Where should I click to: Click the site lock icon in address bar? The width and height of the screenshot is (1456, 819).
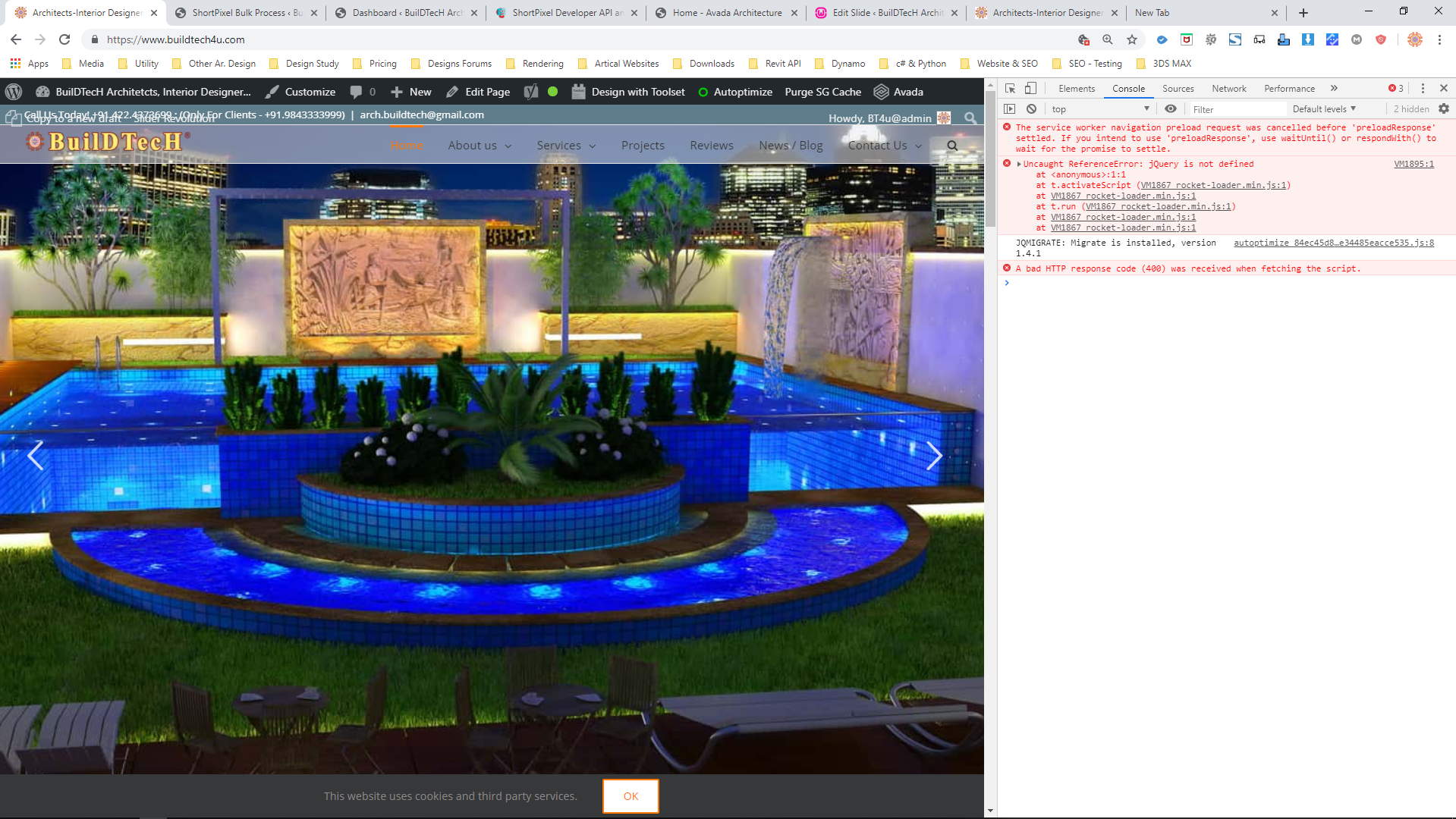pyautogui.click(x=95, y=39)
